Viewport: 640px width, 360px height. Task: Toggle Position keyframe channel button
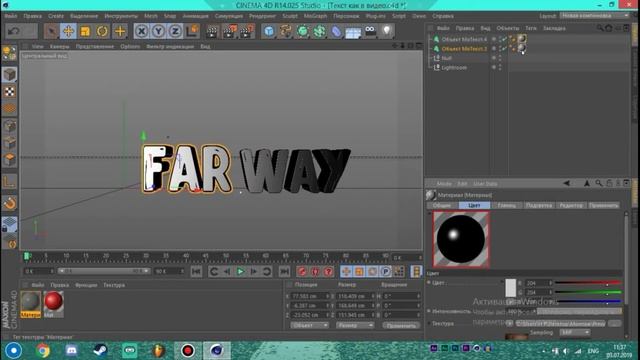pyautogui.click(x=346, y=271)
